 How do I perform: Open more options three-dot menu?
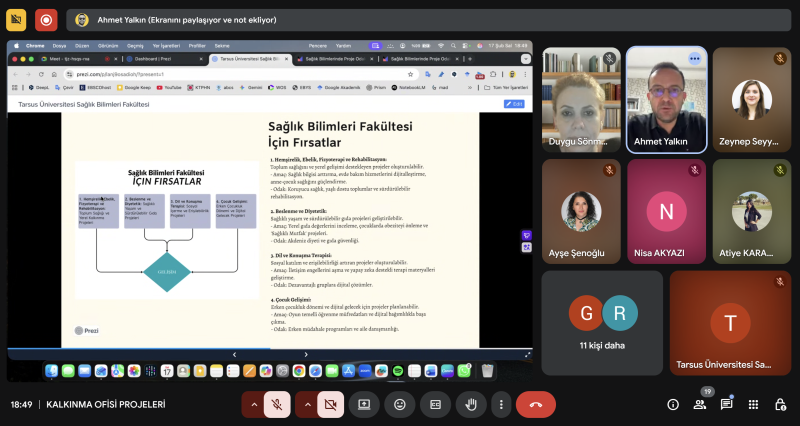501,404
